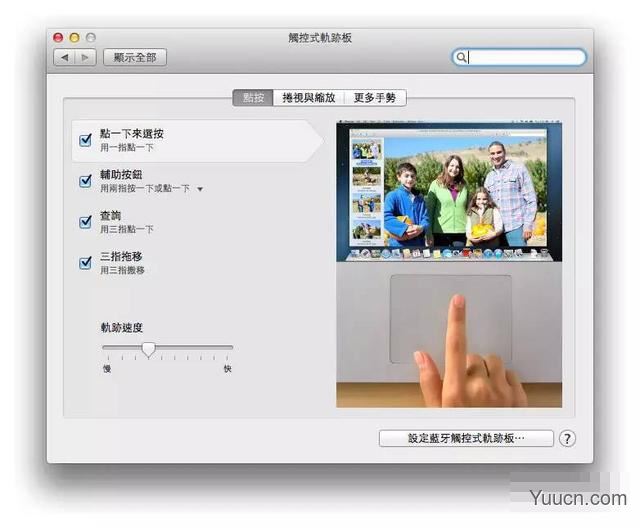Image resolution: width=640 pixels, height=528 pixels.
Task: Click the 顯示全部 button
Action: coord(135,57)
